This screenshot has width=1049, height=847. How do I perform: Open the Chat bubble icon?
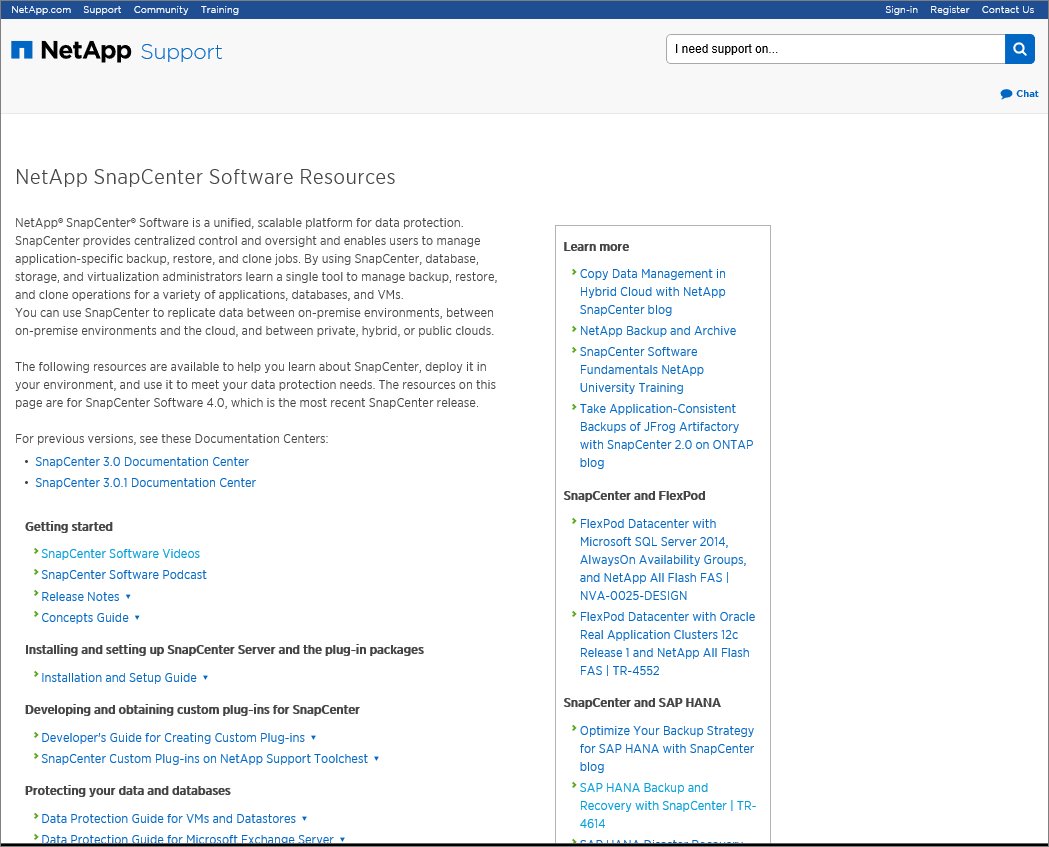point(1006,94)
